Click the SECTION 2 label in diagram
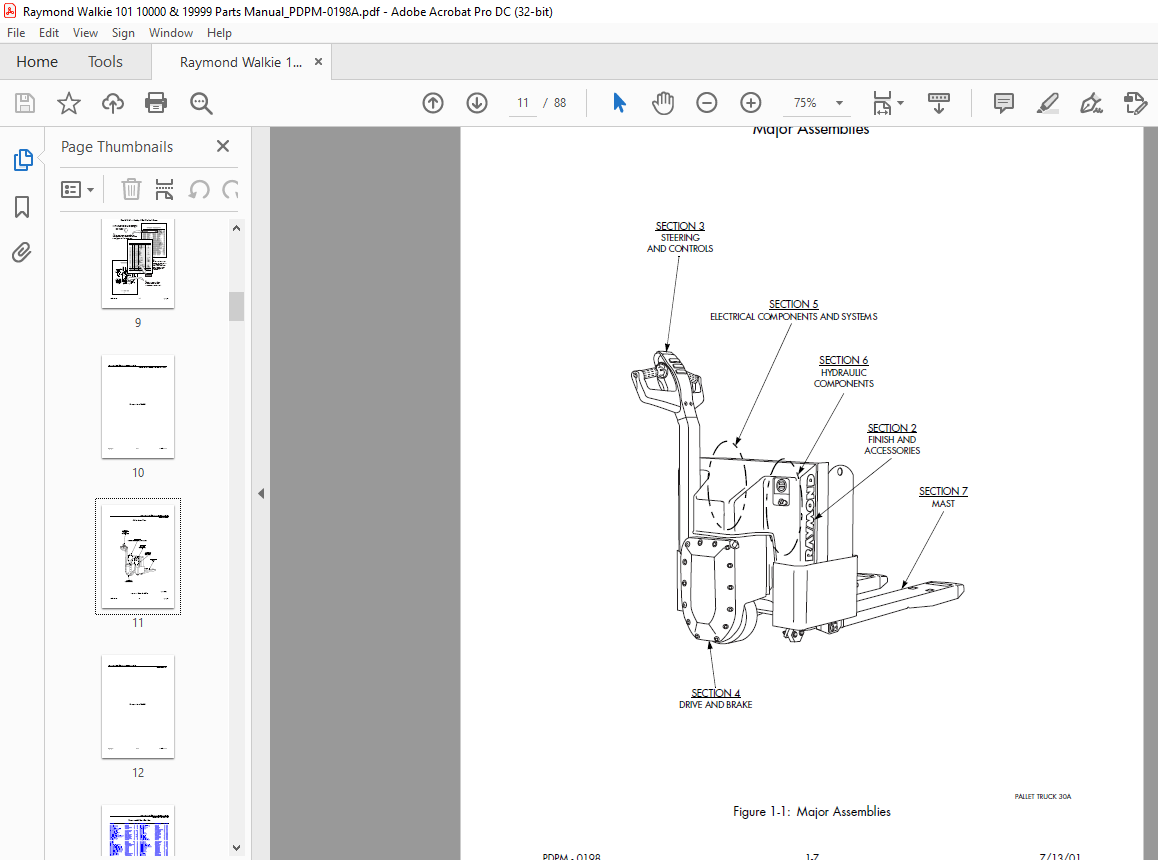The width and height of the screenshot is (1158, 860). click(x=892, y=429)
